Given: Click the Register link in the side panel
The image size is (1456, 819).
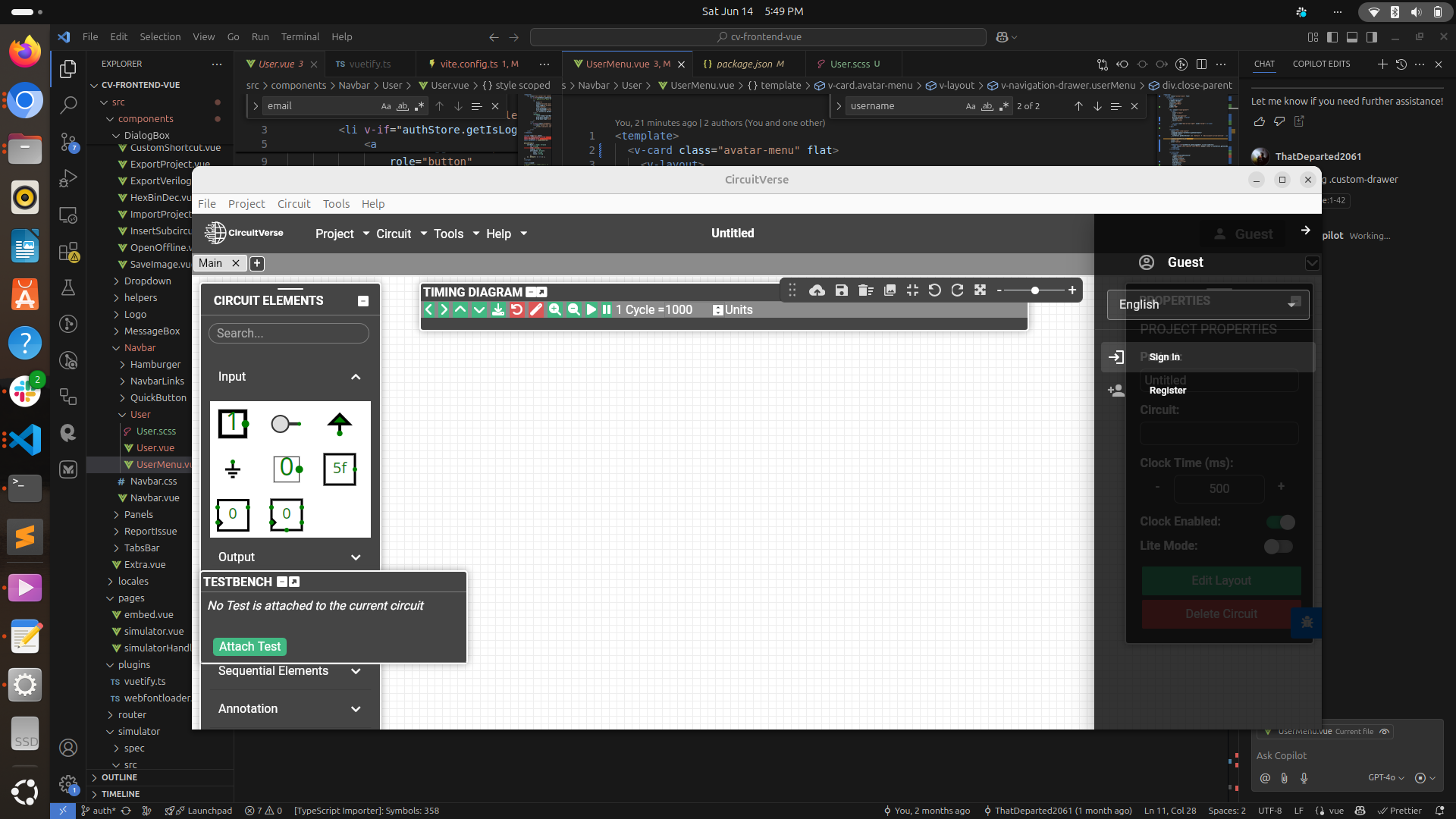Looking at the screenshot, I should (x=1168, y=391).
